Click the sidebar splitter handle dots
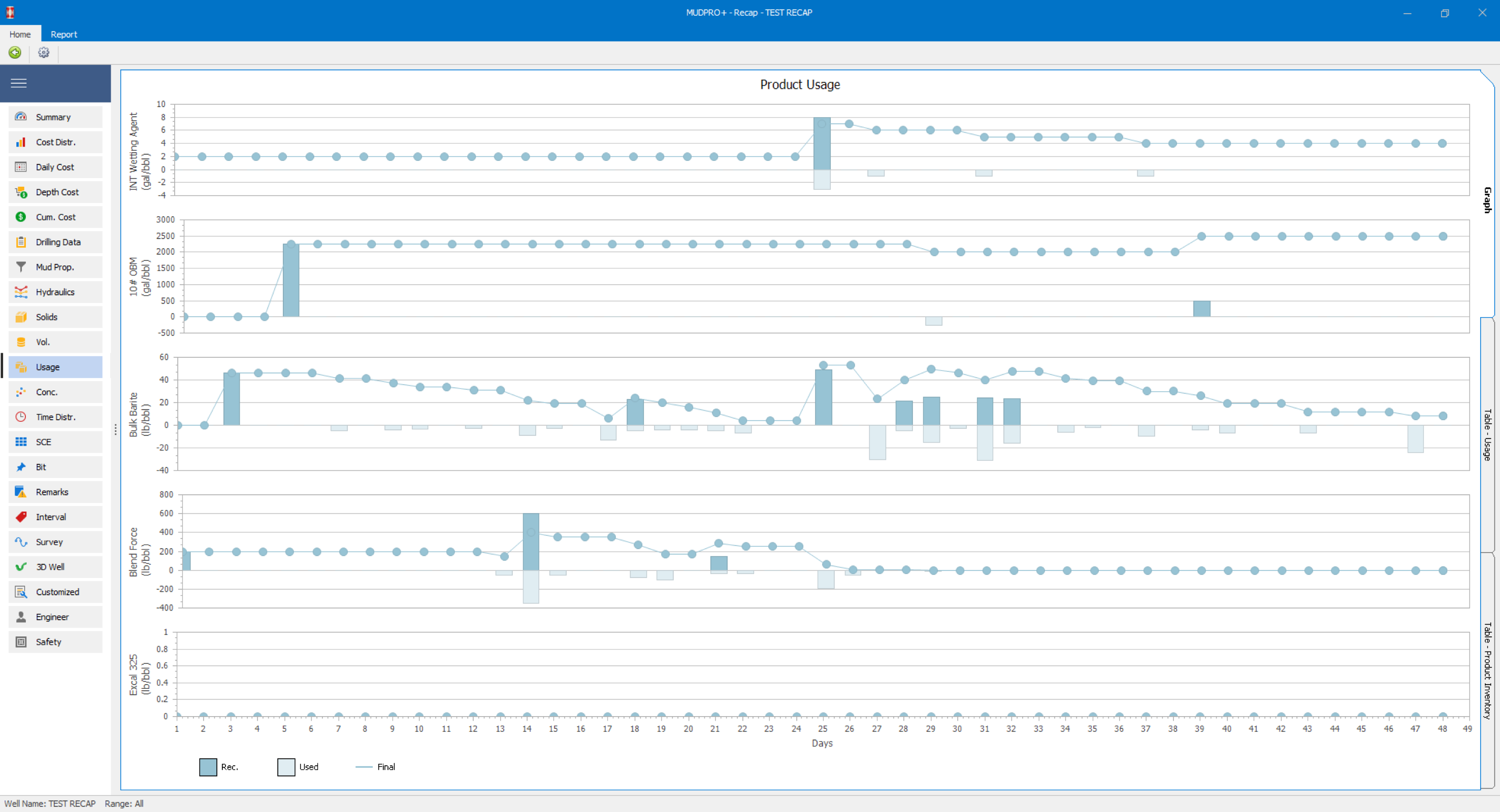Viewport: 1500px width, 812px height. (115, 429)
